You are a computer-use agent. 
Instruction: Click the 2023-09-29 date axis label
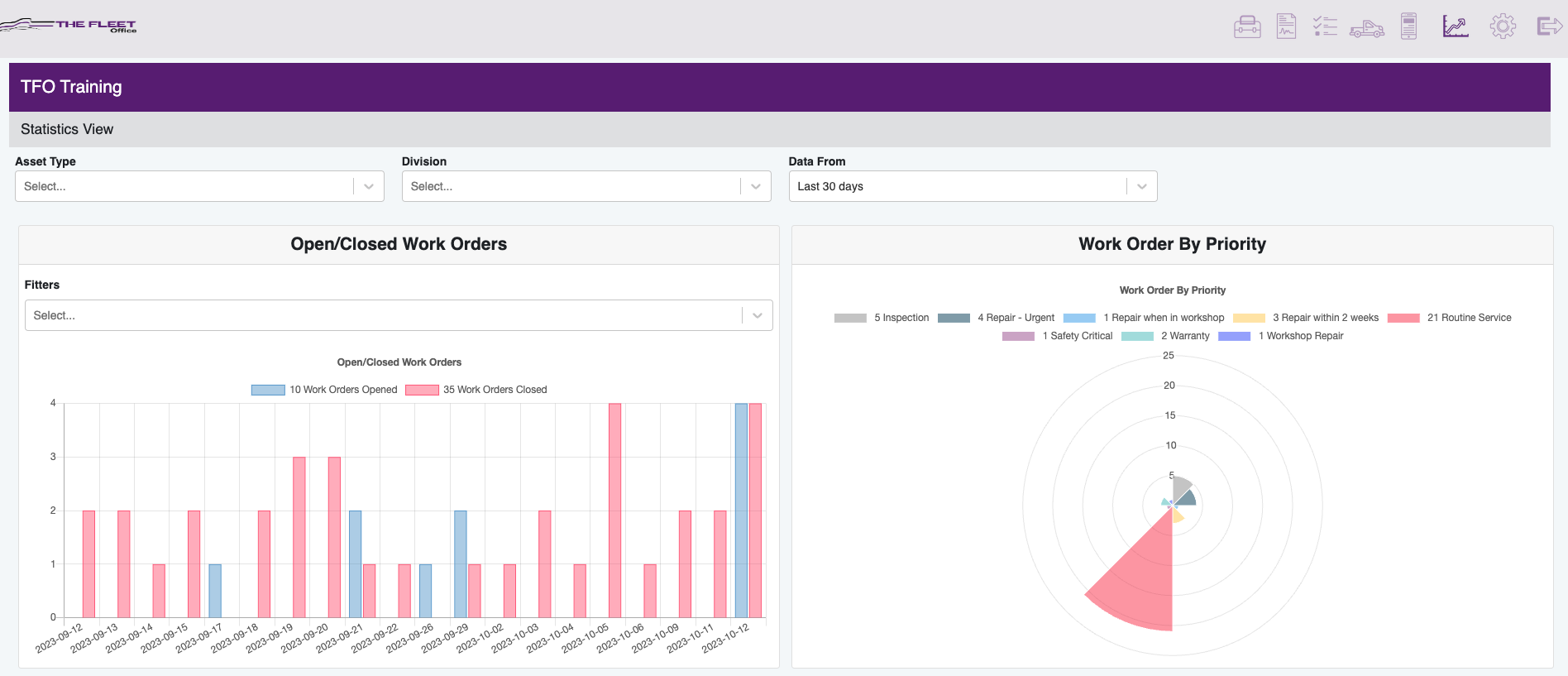(446, 638)
